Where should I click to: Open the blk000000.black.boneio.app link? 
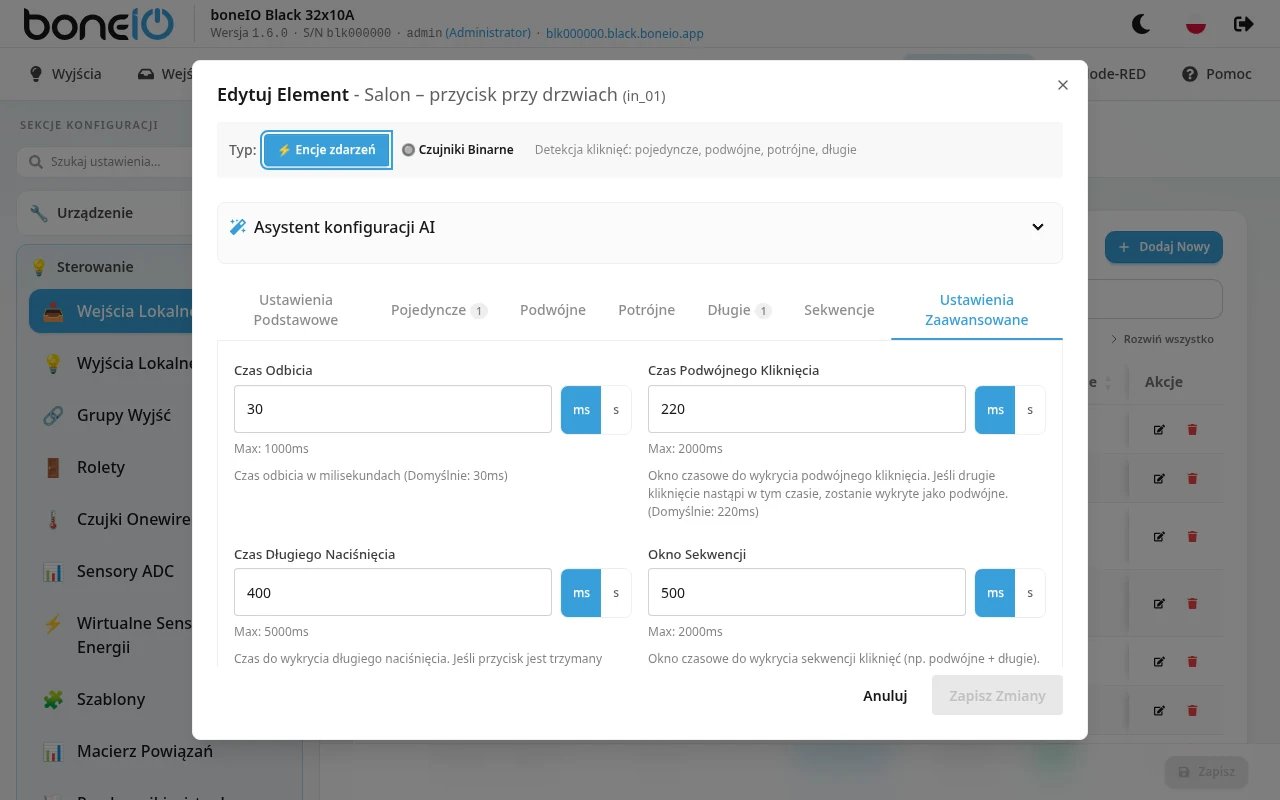625,33
